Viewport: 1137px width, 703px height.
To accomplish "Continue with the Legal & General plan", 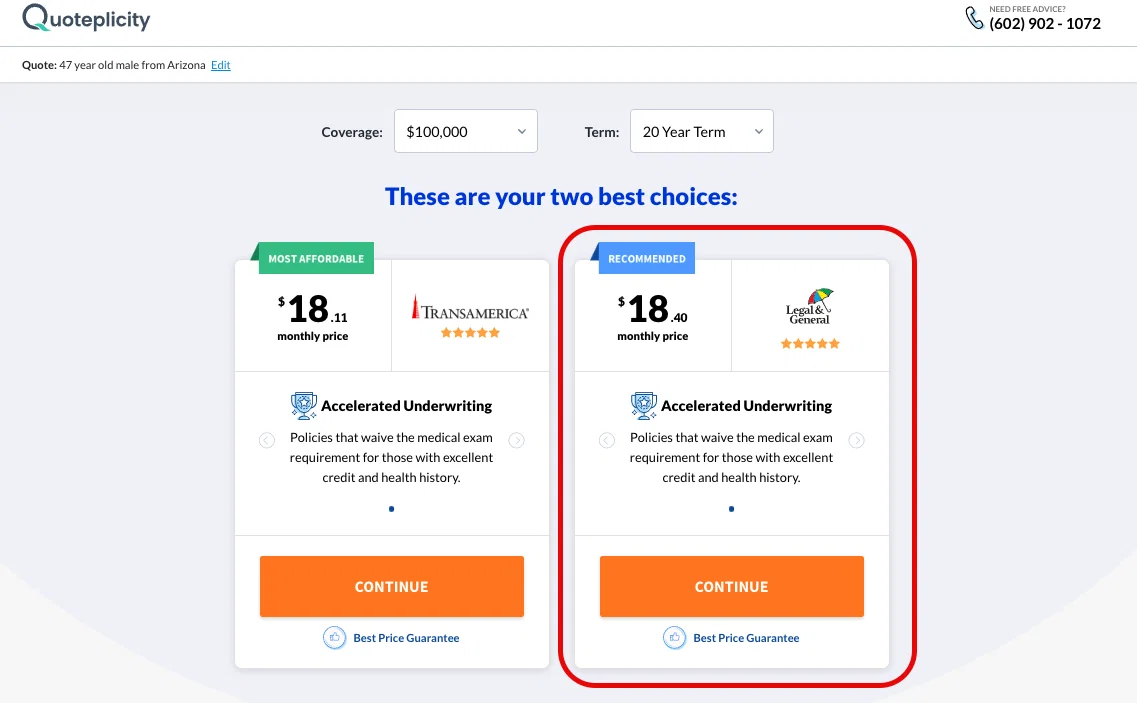I will (732, 586).
